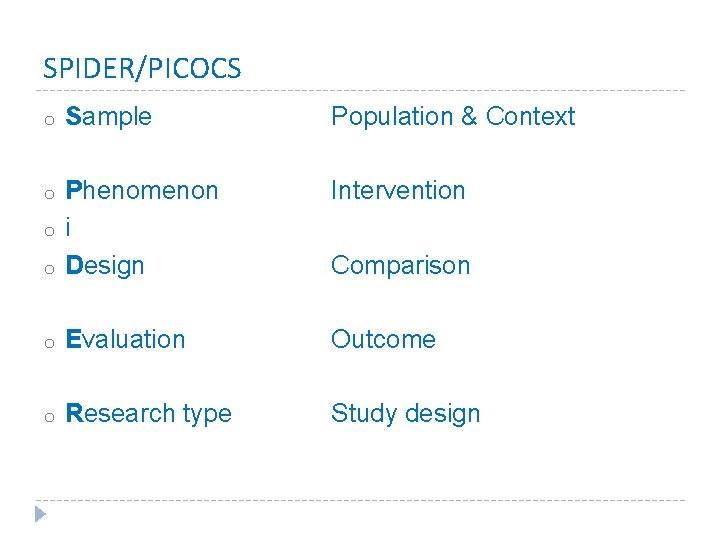Click the bullet circle beside Evaluation
Viewport: 720px width, 540px height.
click(x=50, y=343)
